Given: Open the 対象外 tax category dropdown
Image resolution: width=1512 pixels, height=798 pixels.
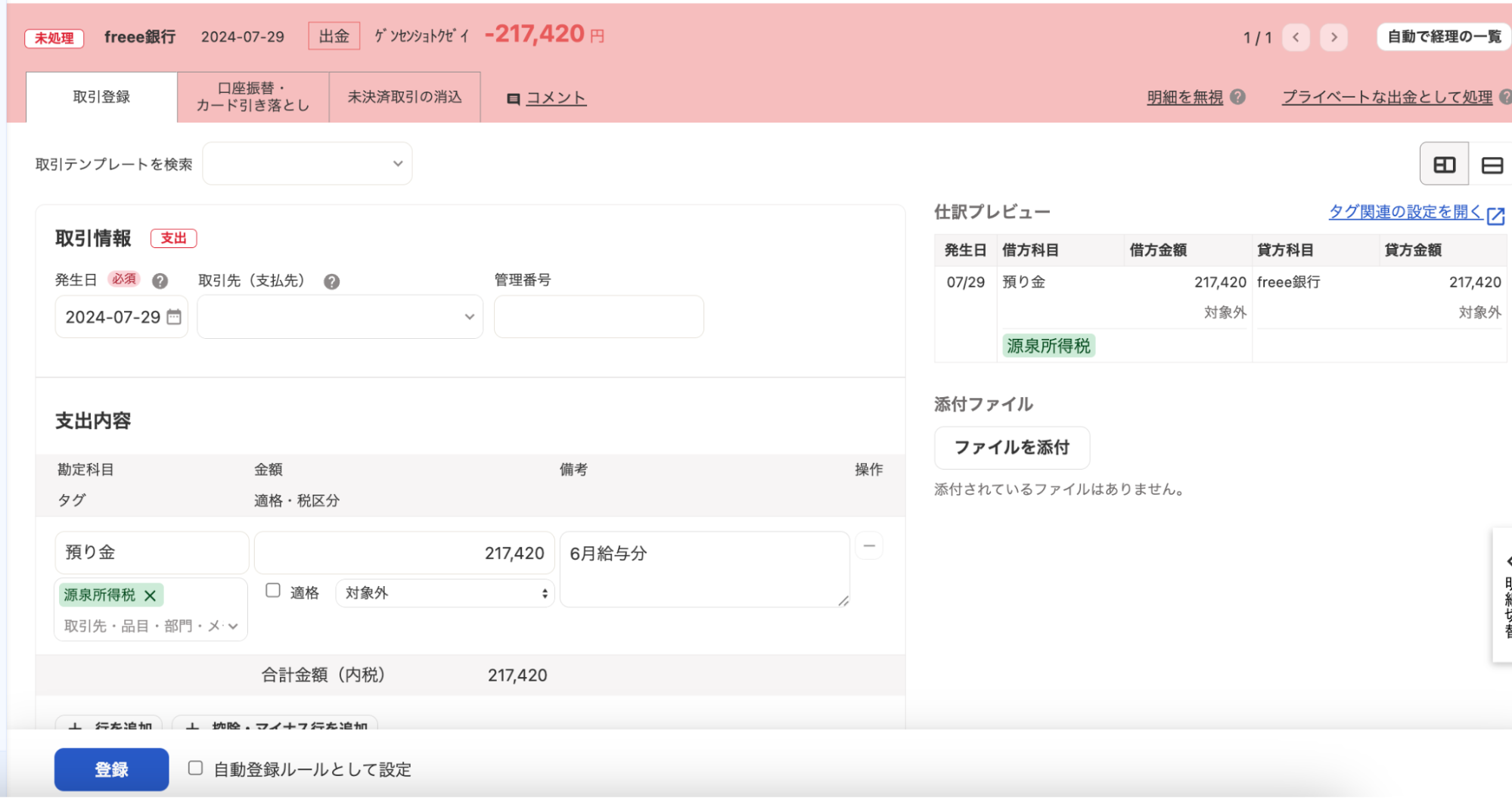Looking at the screenshot, I should click(x=445, y=593).
